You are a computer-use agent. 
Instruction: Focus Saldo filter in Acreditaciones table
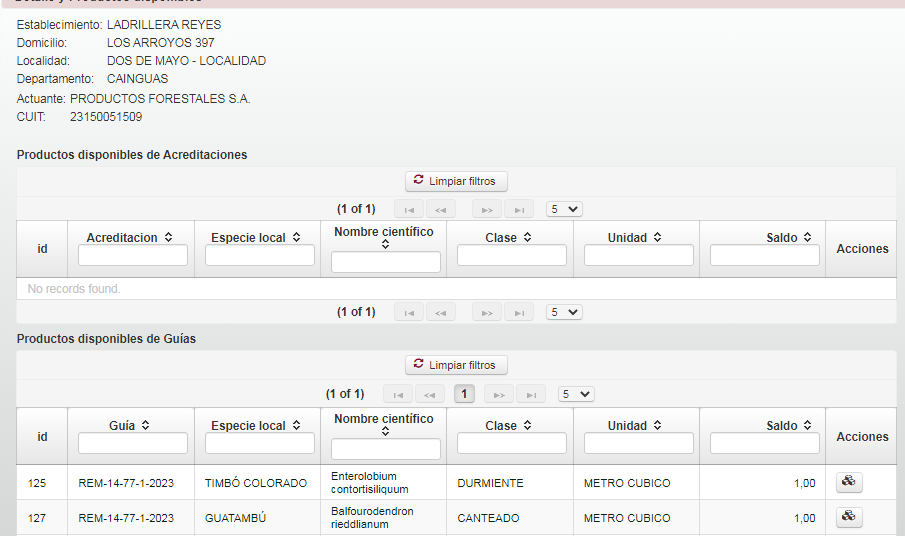765,255
